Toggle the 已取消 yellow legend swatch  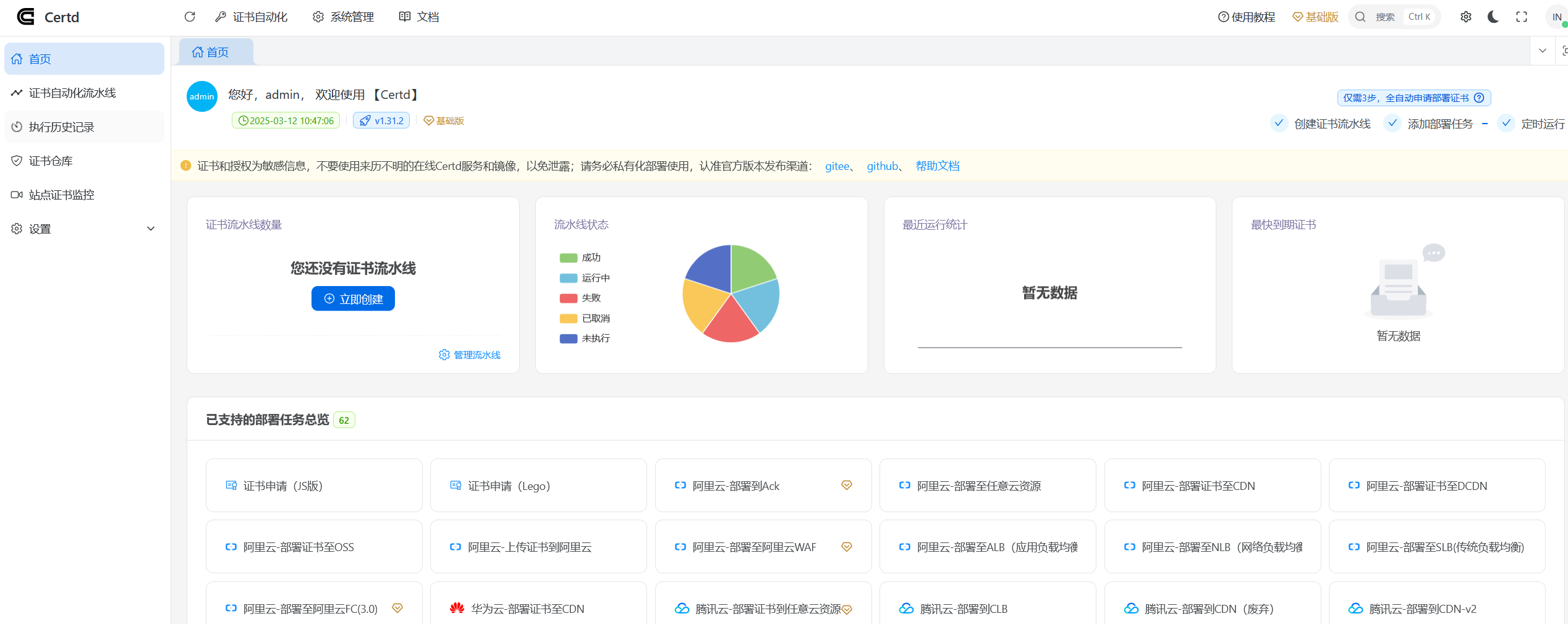click(x=569, y=318)
